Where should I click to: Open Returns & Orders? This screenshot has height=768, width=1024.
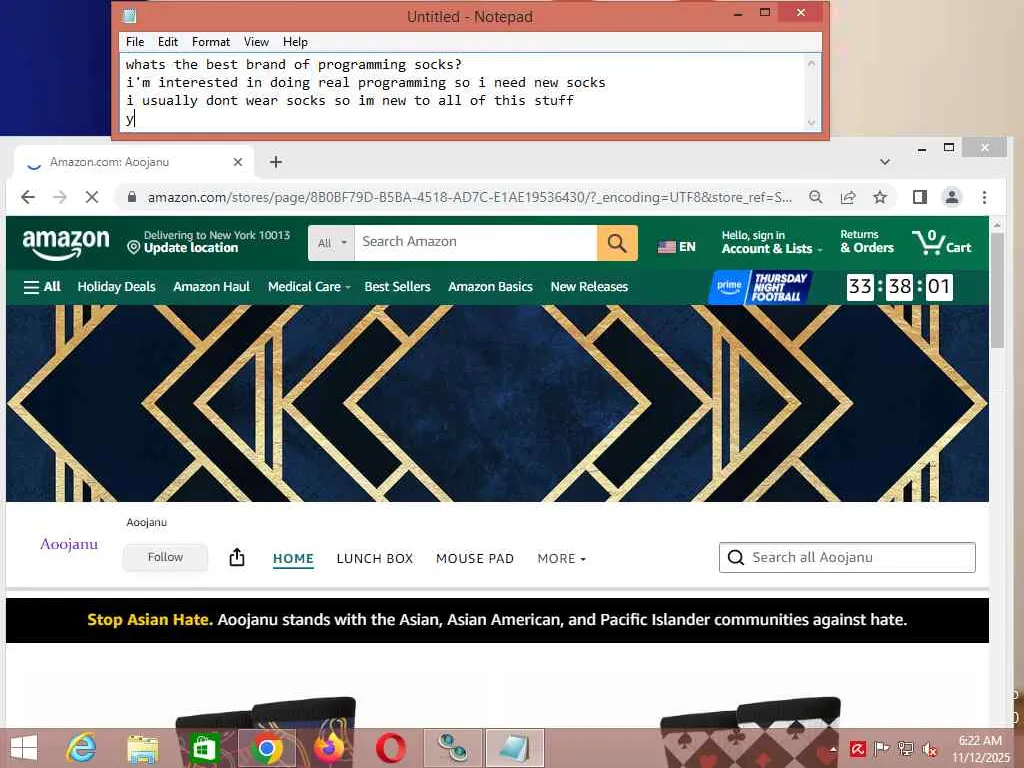(x=867, y=242)
